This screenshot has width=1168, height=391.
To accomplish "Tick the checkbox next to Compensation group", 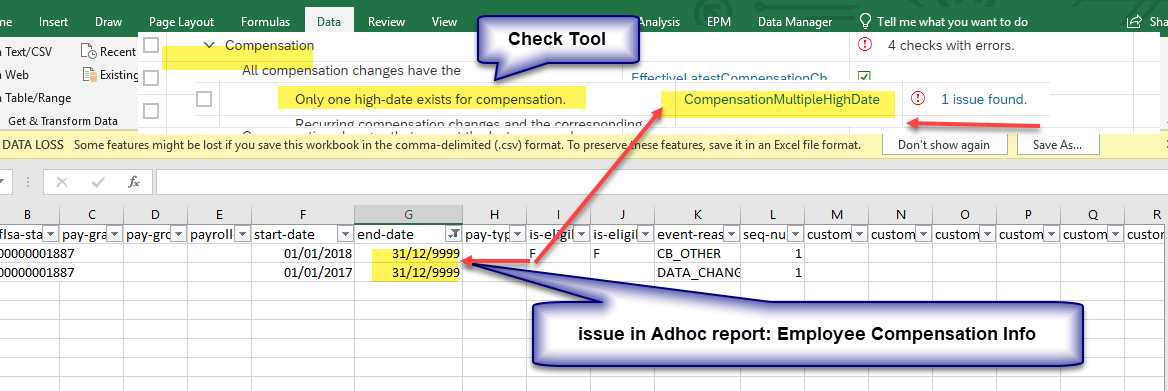I will click(x=151, y=45).
